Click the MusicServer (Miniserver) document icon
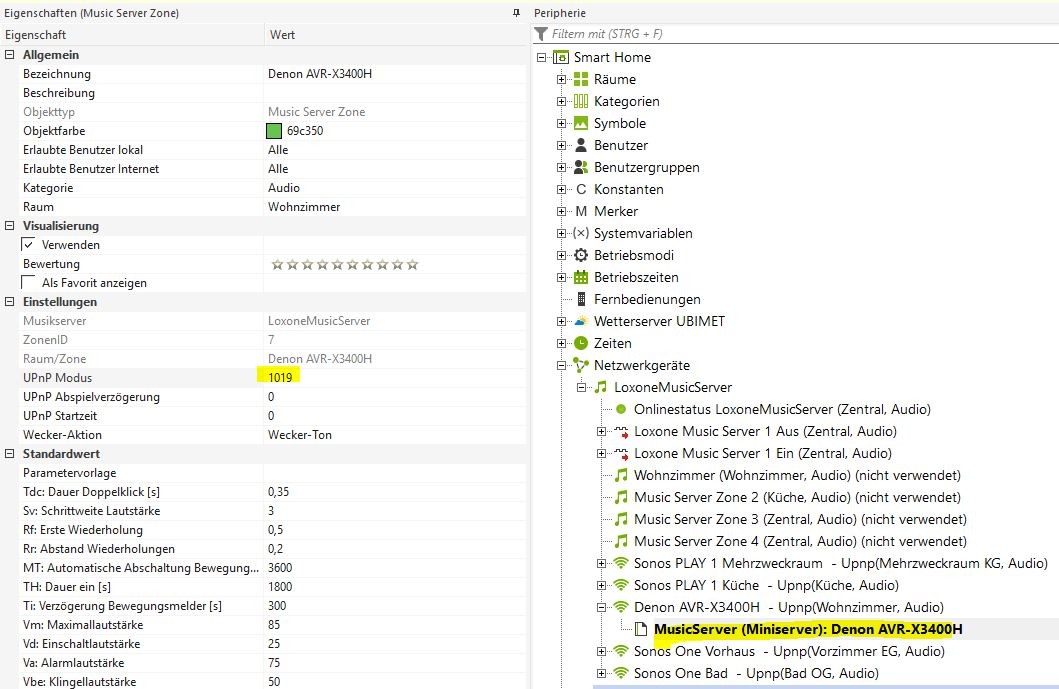Viewport: 1059px width, 689px height. coord(641,630)
